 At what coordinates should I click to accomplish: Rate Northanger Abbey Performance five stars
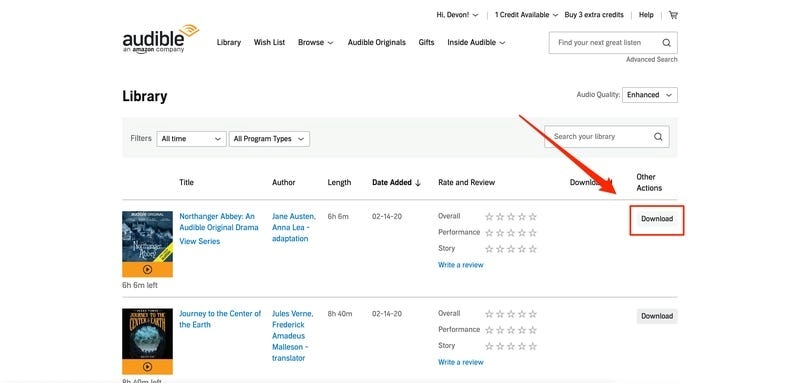(533, 233)
